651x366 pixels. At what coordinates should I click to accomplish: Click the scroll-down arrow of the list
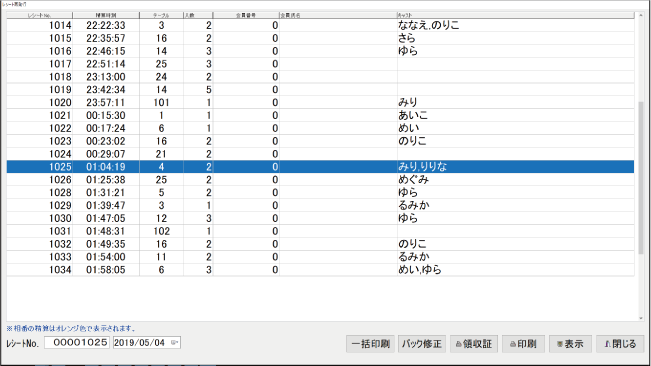click(x=641, y=318)
